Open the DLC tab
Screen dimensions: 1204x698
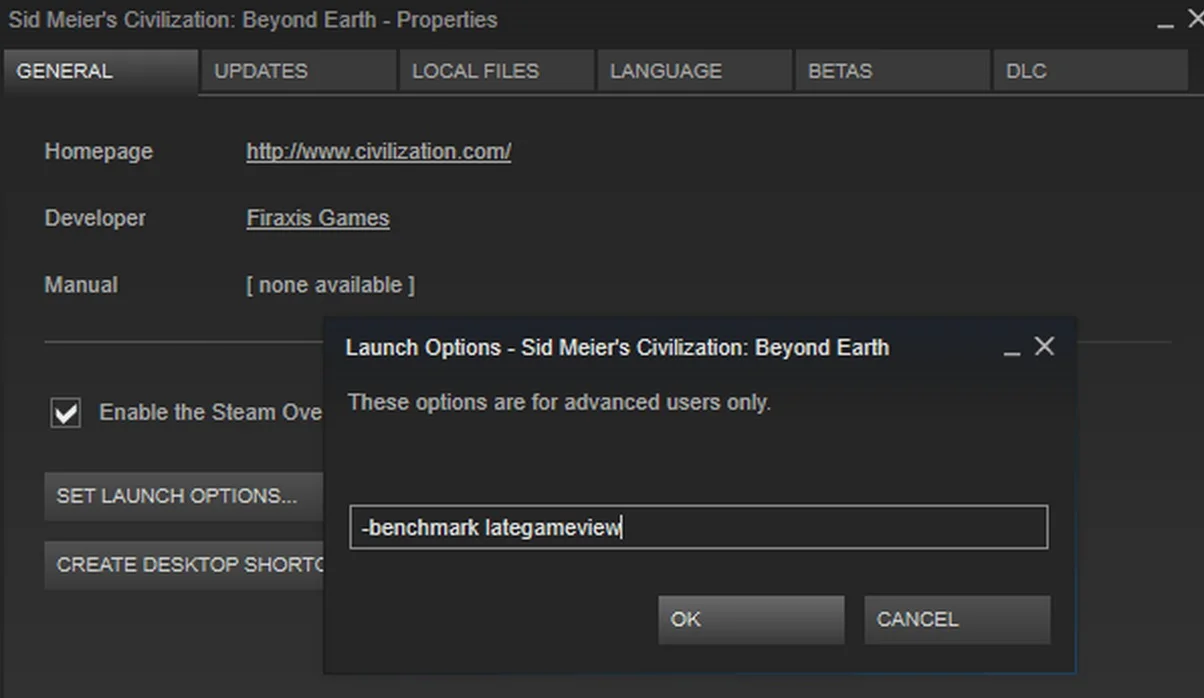tap(1090, 71)
